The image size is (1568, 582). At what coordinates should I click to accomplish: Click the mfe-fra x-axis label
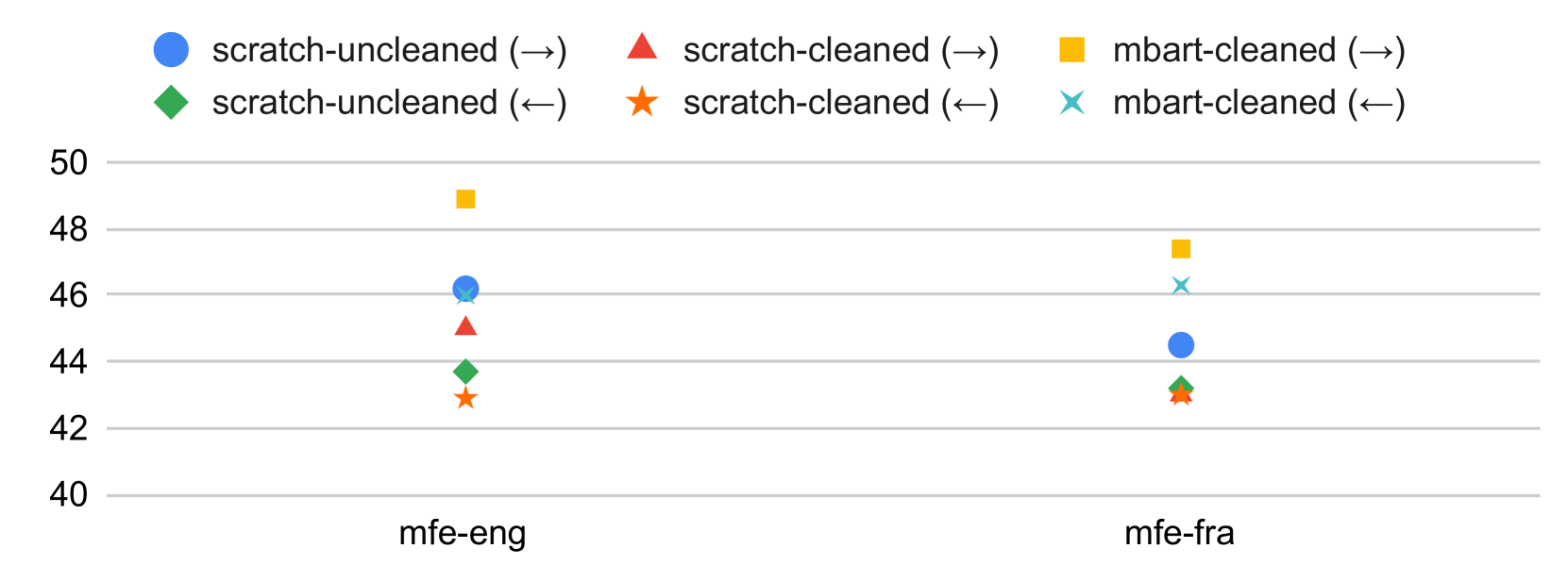point(1179,533)
